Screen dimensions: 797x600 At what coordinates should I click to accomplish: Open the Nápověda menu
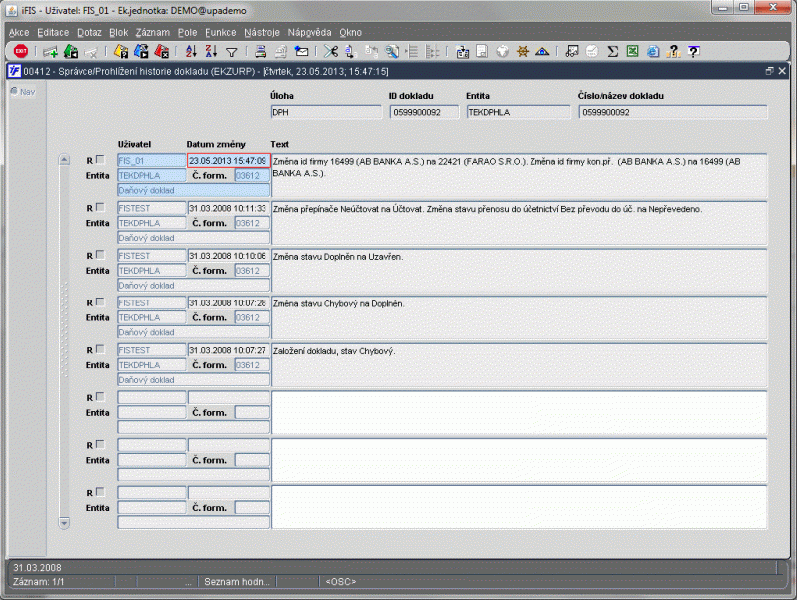coord(310,33)
